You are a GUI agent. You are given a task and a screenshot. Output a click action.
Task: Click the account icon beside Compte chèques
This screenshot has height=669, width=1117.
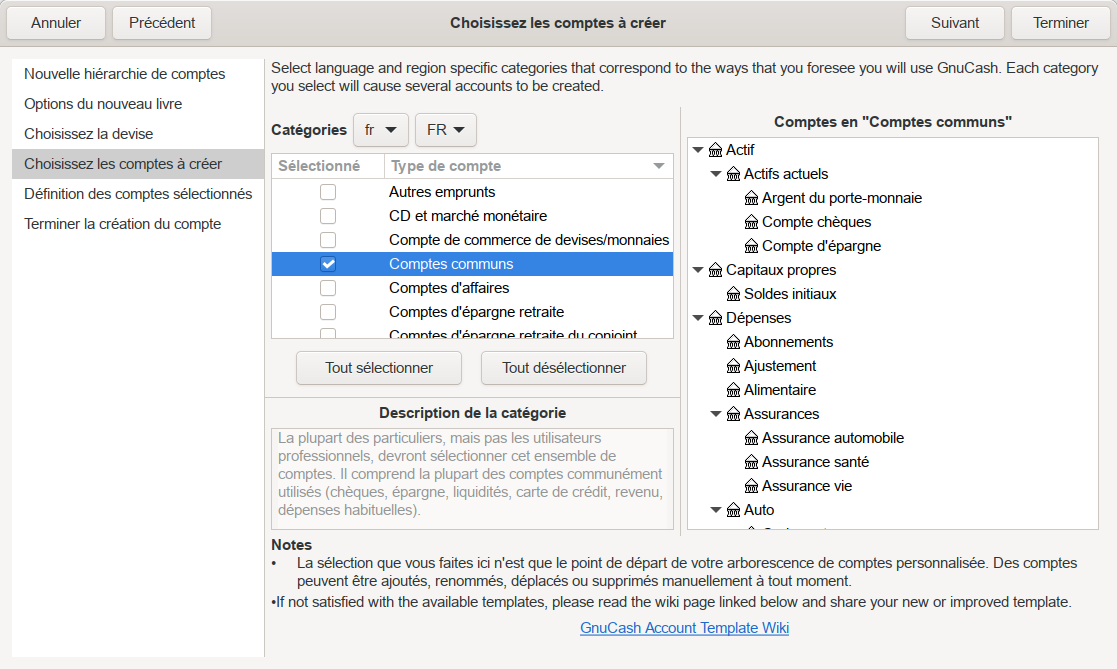[x=751, y=222]
